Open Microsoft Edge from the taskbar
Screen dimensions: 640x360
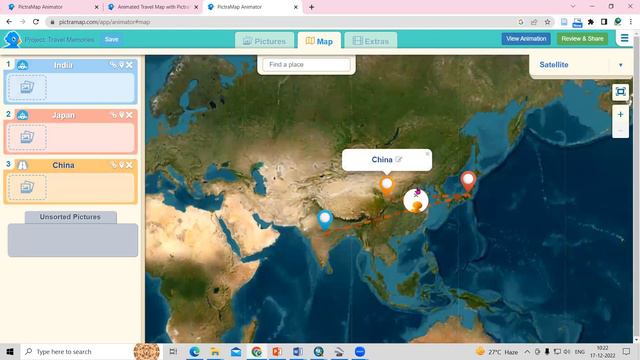(x=195, y=351)
